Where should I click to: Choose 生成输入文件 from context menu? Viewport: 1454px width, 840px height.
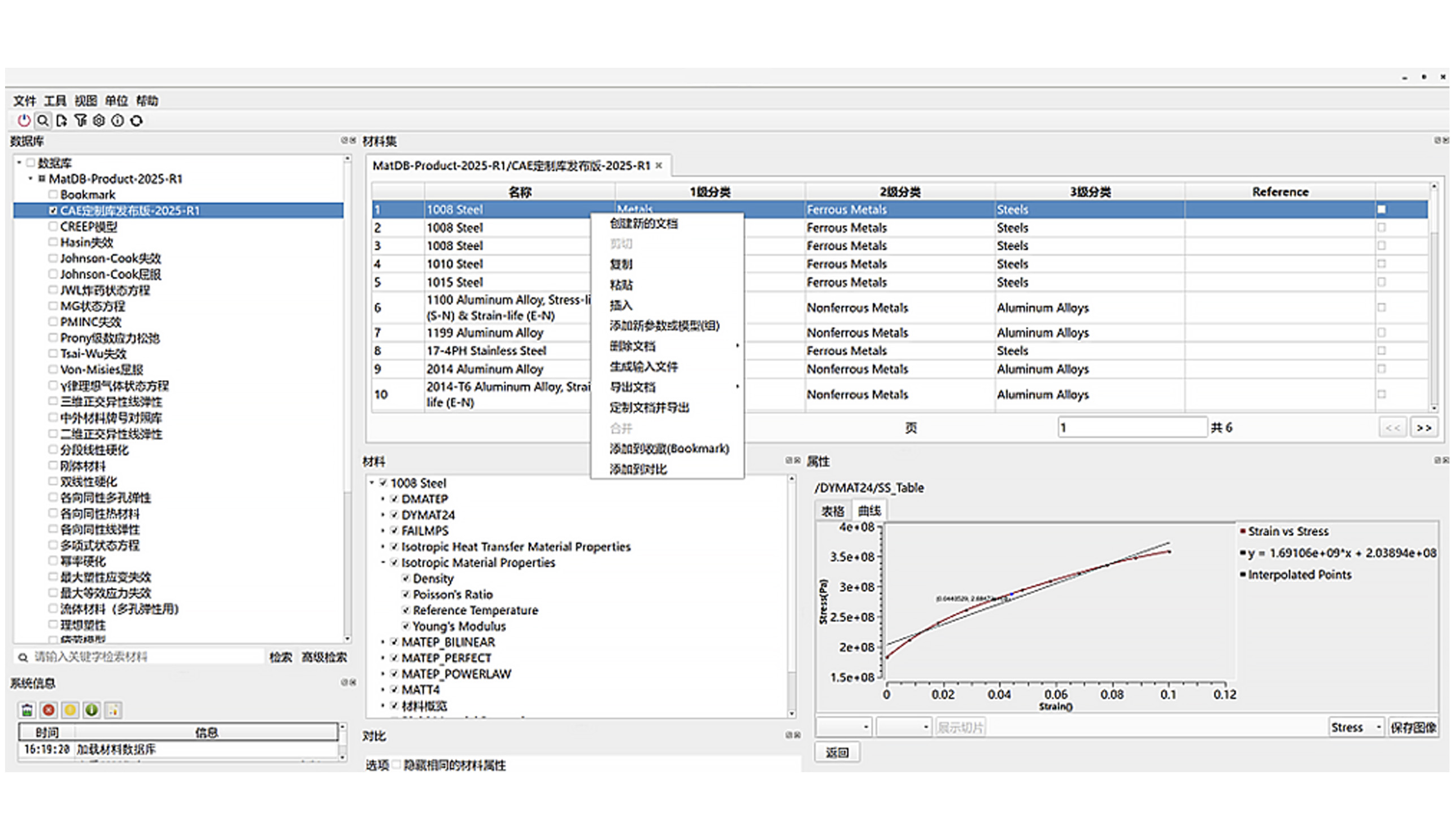coord(643,367)
